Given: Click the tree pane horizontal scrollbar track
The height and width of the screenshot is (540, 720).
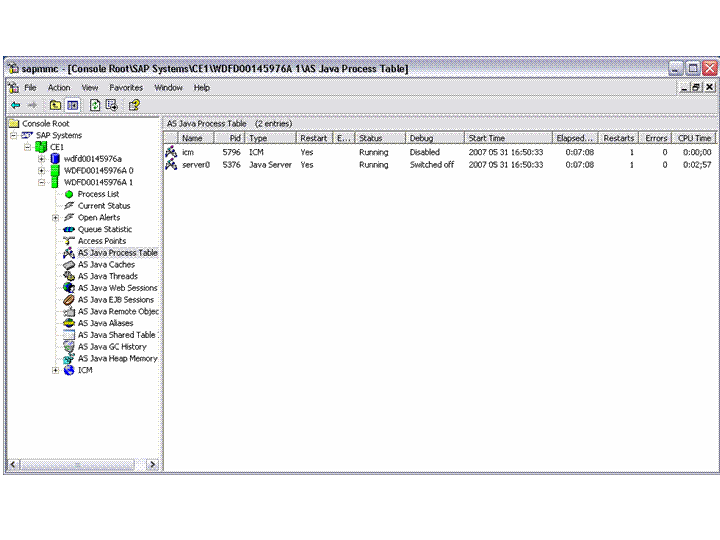Looking at the screenshot, I should [83, 465].
